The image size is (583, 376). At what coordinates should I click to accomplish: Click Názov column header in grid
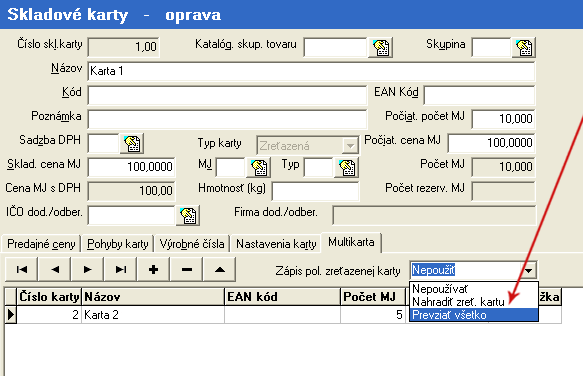(x=153, y=297)
